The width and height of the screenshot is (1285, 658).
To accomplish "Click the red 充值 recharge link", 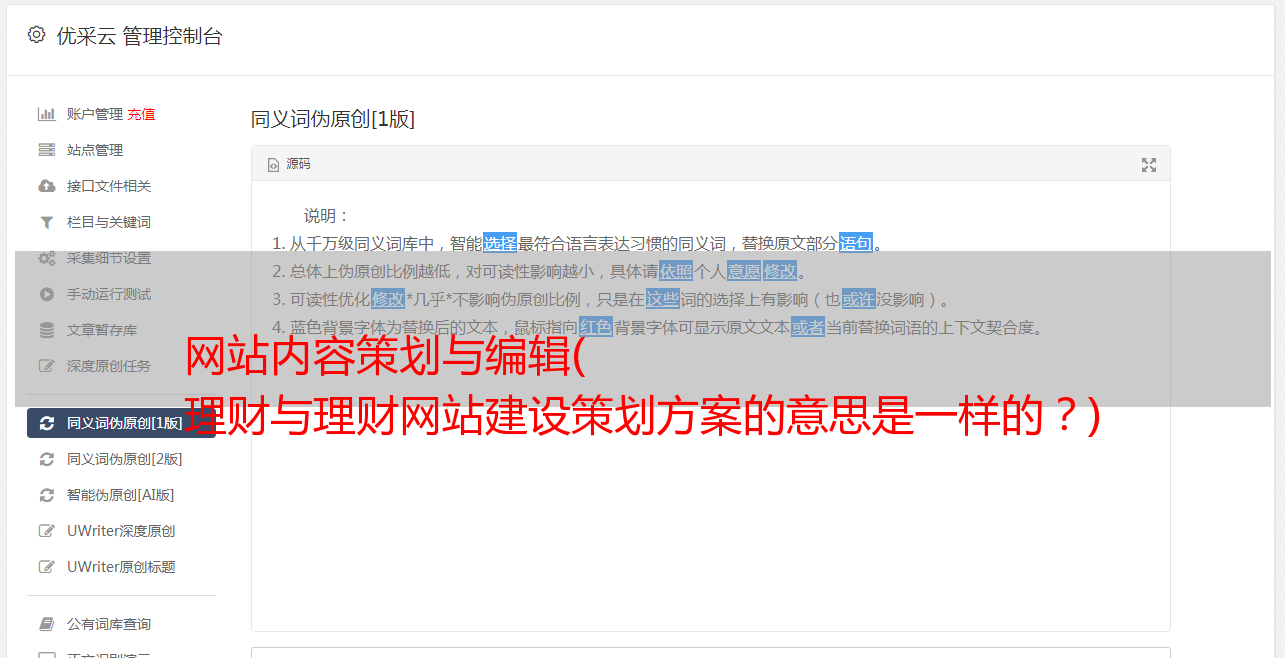I will (x=141, y=114).
